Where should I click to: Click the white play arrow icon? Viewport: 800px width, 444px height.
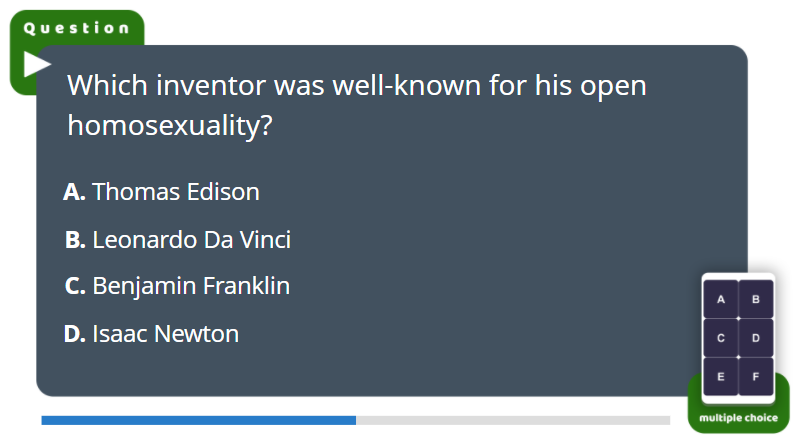[x=37, y=65]
